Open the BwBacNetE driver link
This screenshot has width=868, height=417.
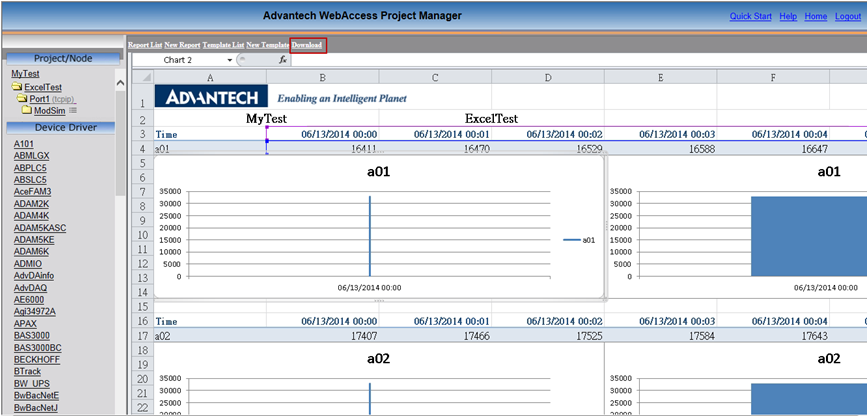tap(37, 395)
